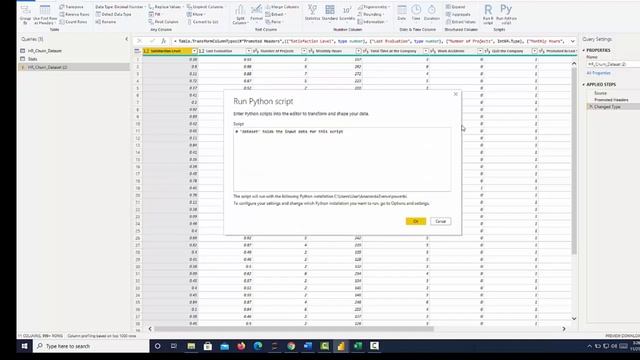Screen dimensions: 640x360
Task: Click the Transpose table command
Action: tap(71, 7)
